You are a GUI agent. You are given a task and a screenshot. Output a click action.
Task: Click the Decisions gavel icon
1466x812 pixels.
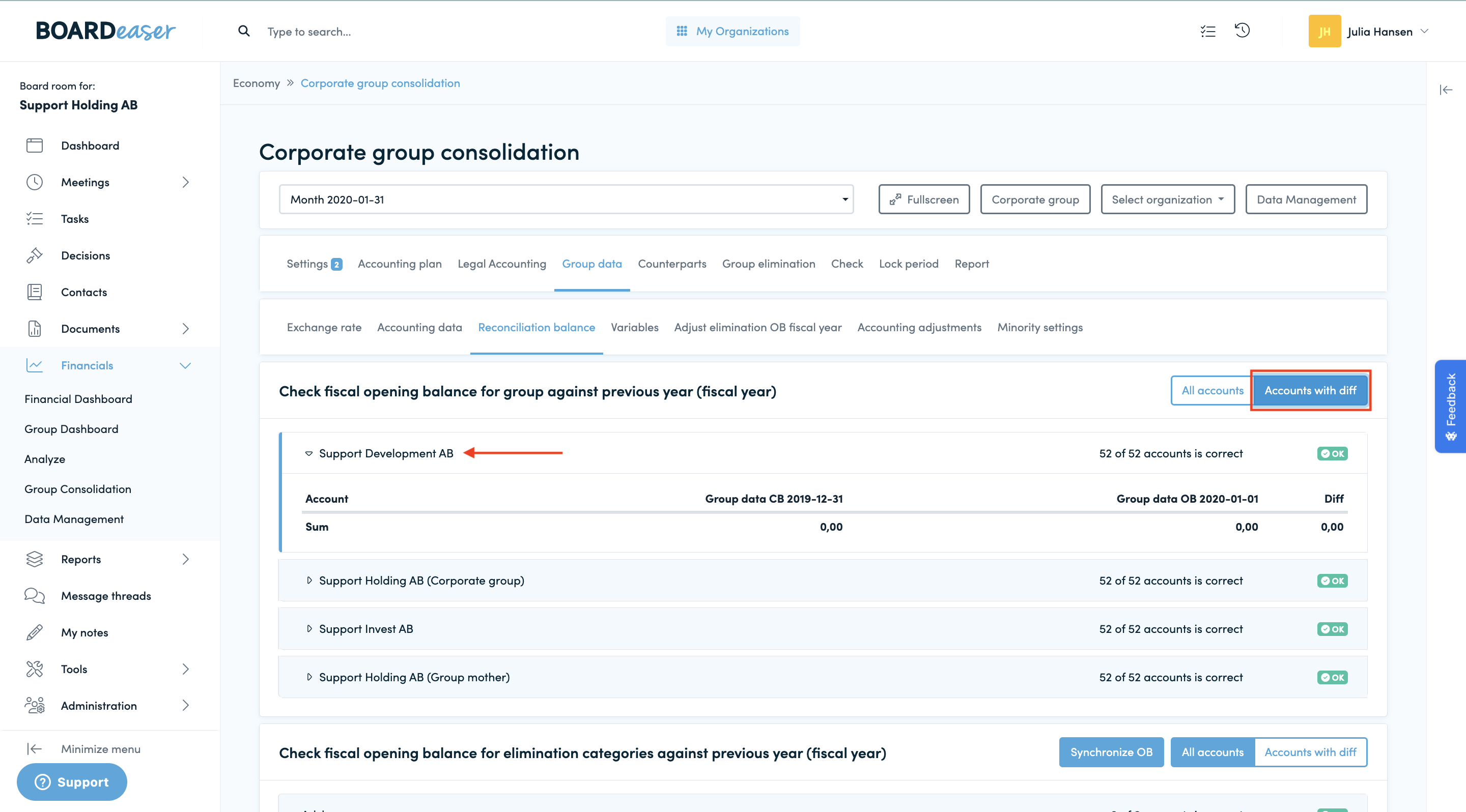tap(35, 255)
